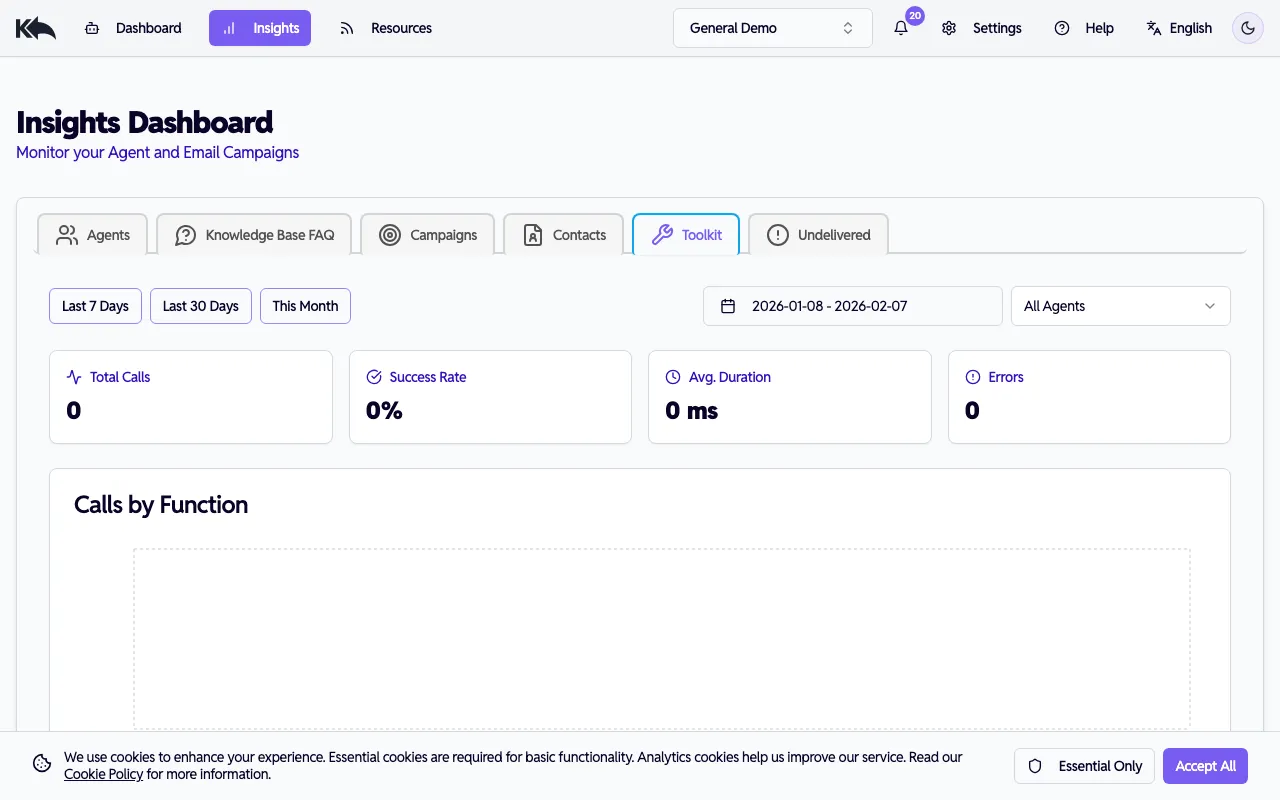This screenshot has width=1280, height=800.
Task: Switch to the Contacts tab
Action: pos(564,234)
